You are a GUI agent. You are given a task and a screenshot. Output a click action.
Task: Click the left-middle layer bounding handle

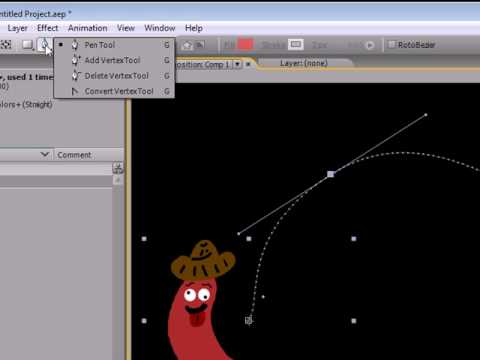[x=144, y=321]
